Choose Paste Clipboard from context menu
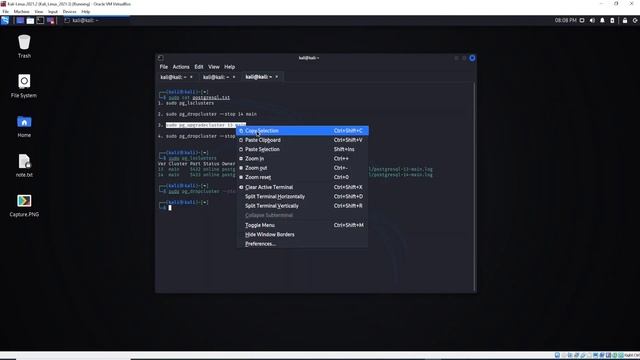 pyautogui.click(x=302, y=140)
